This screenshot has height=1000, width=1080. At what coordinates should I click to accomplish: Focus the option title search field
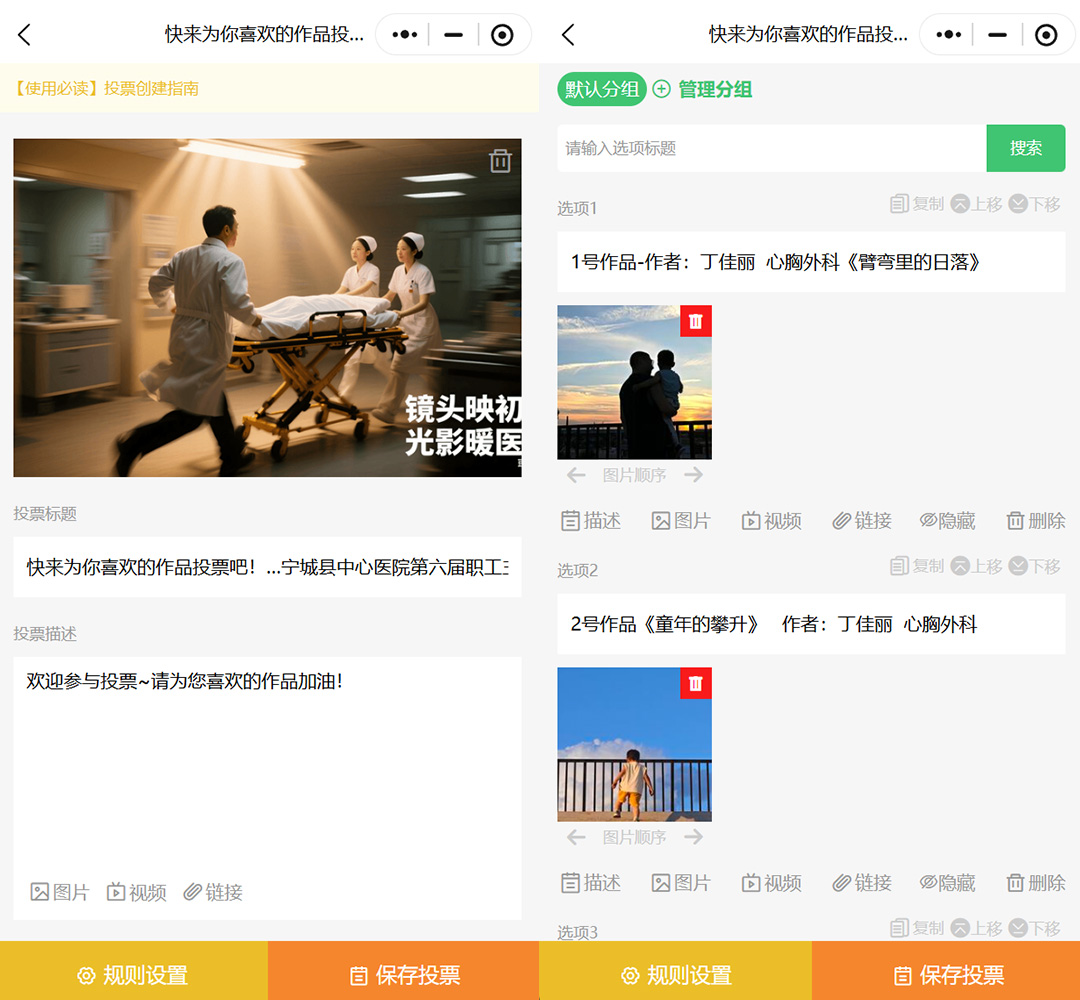point(771,148)
